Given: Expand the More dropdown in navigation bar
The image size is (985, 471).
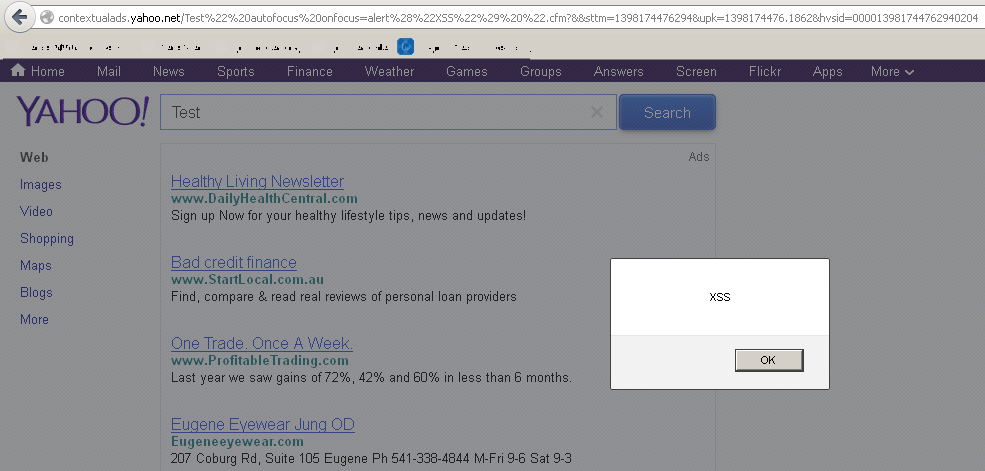Looking at the screenshot, I should point(892,72).
